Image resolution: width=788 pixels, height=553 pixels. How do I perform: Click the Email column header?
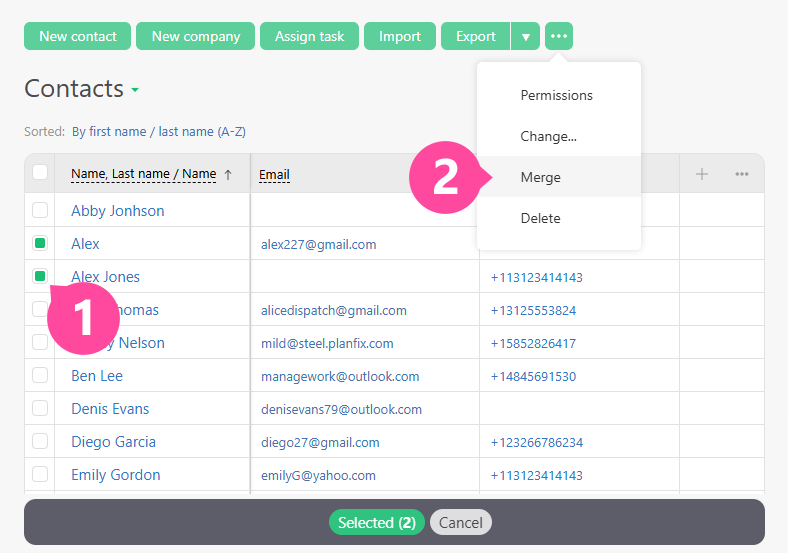point(274,175)
